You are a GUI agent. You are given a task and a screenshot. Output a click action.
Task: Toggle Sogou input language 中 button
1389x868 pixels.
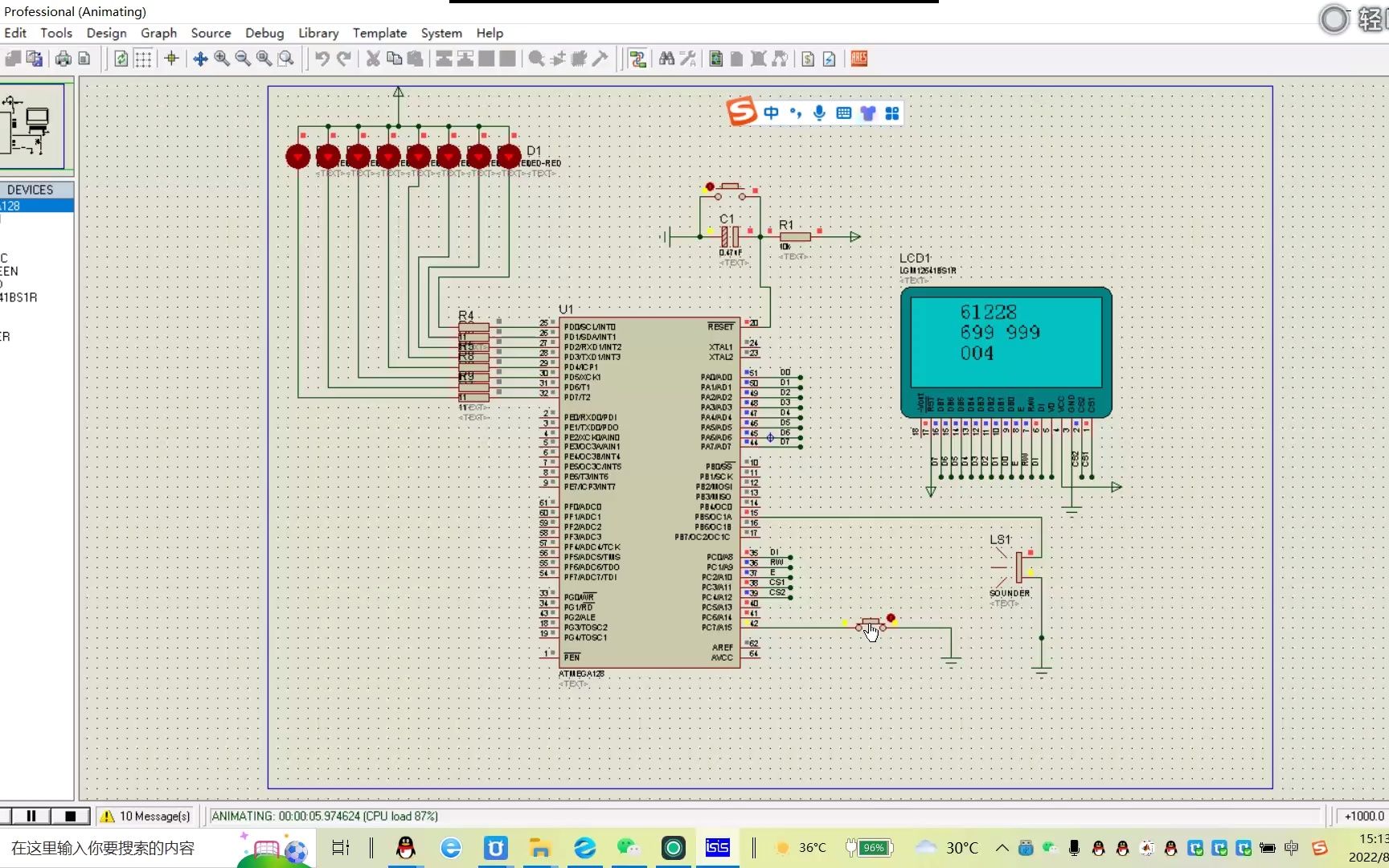[771, 113]
